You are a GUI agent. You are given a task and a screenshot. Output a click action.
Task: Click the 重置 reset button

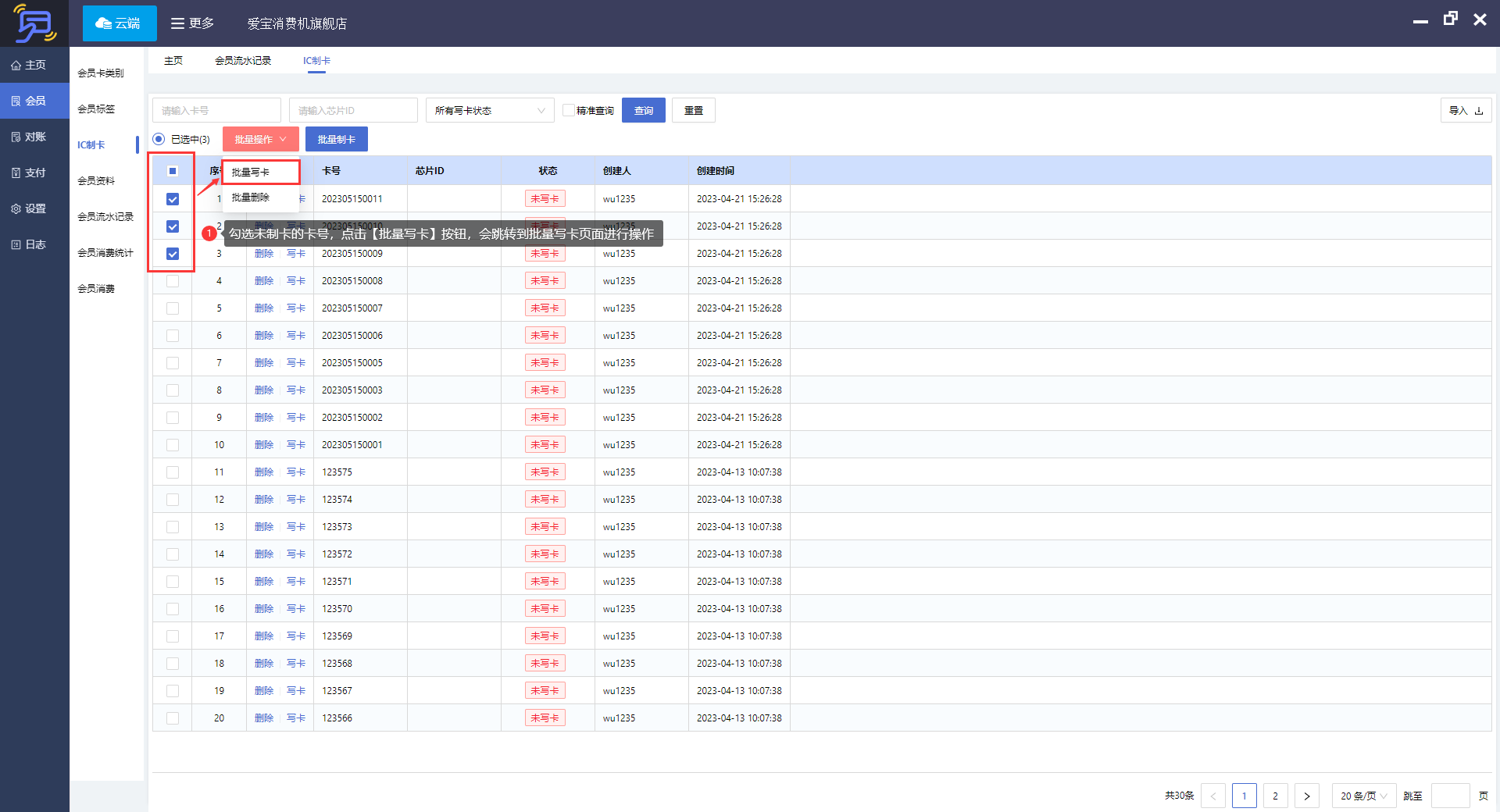[x=694, y=110]
